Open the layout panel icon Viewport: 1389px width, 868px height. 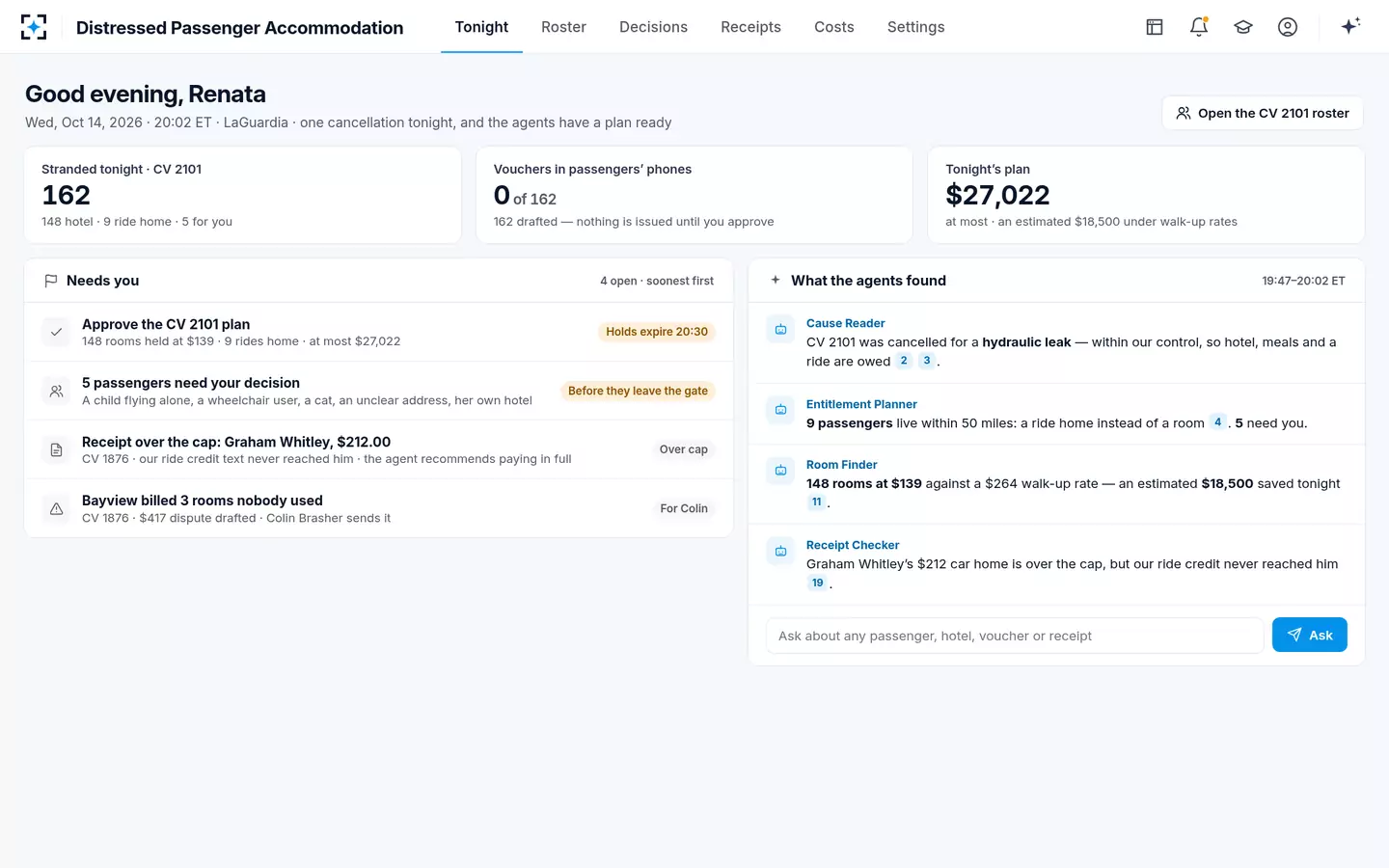(x=1155, y=27)
